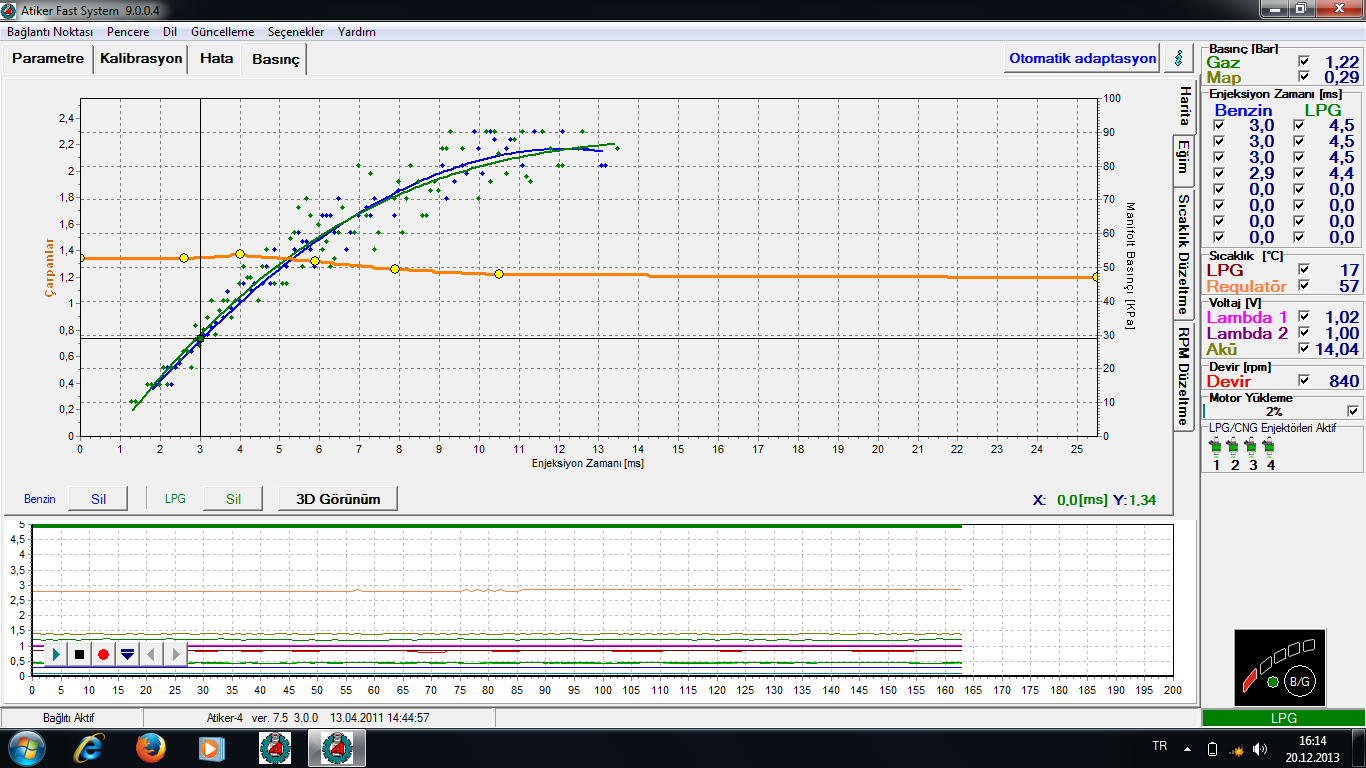Screen dimensions: 1366x768
Task: Click the green play button on the chart
Action: 56,654
